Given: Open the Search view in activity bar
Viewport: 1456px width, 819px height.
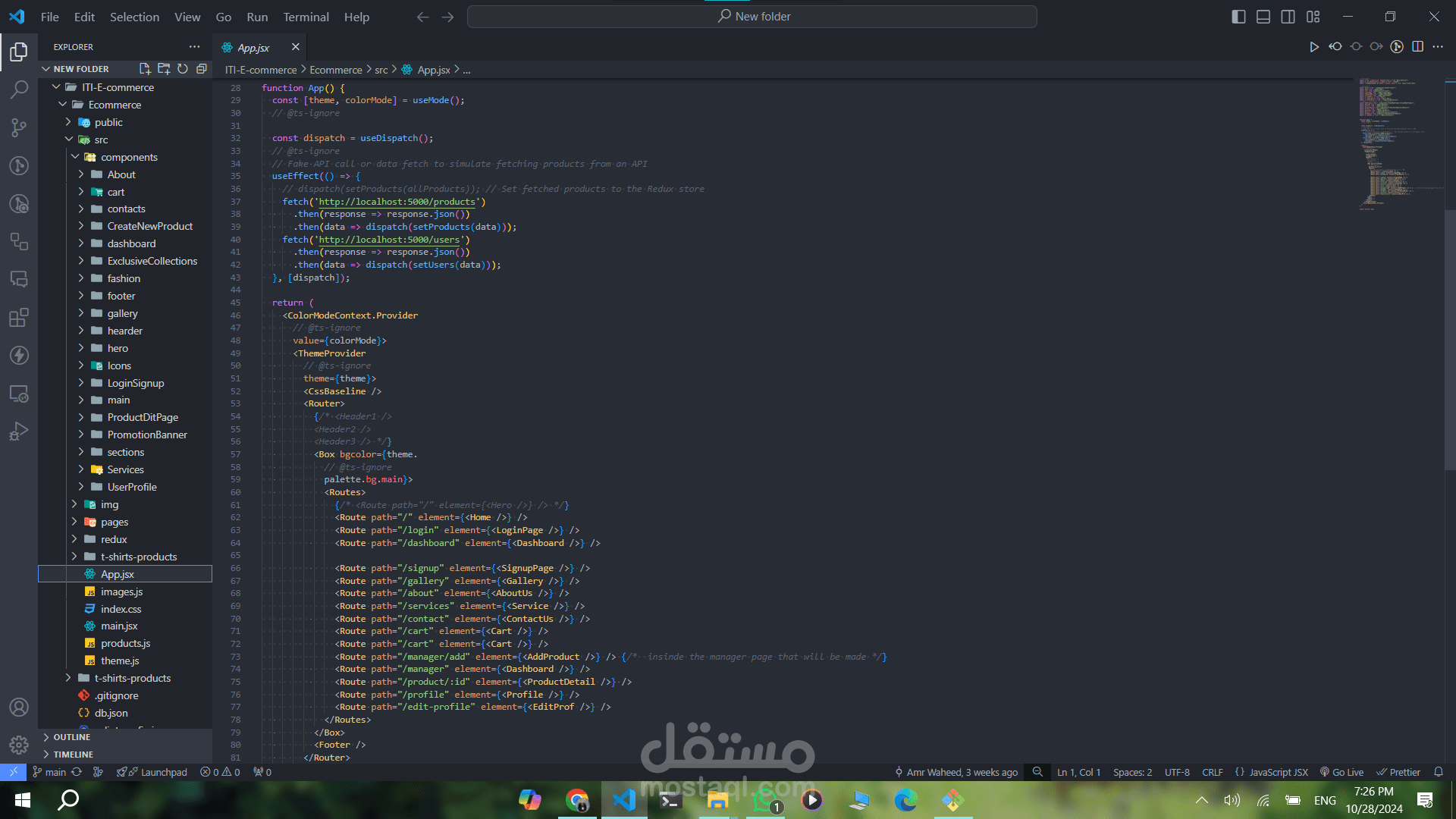Looking at the screenshot, I should [19, 89].
